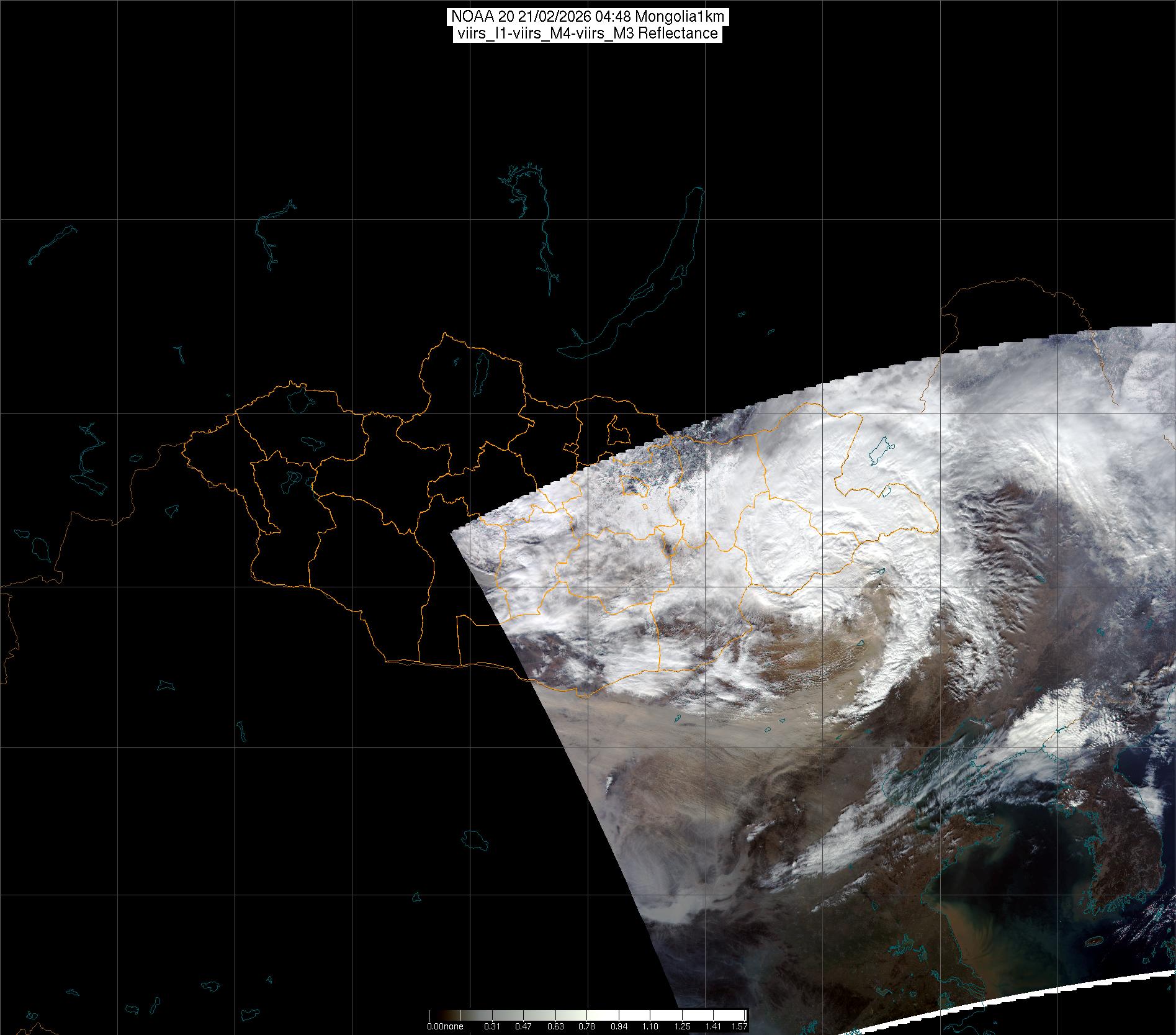Click the "0.94" colorbar label
Image resolution: width=1176 pixels, height=1035 pixels.
(x=618, y=1026)
